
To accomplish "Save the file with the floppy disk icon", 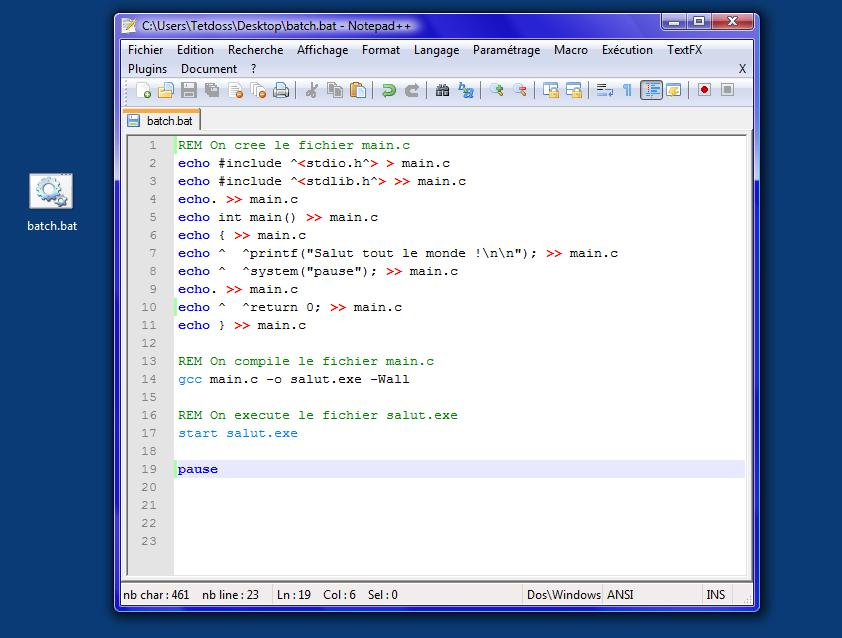I will click(x=189, y=91).
